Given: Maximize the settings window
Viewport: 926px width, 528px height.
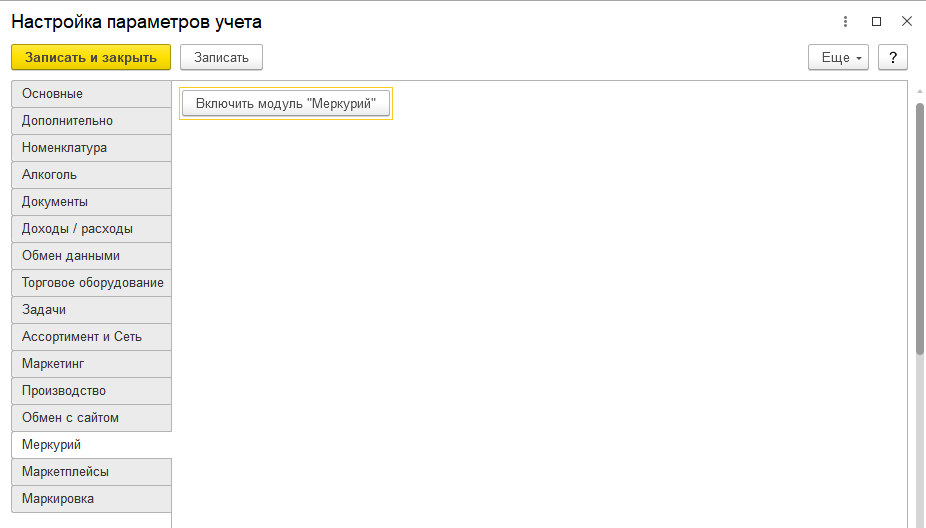Looking at the screenshot, I should pos(876,21).
